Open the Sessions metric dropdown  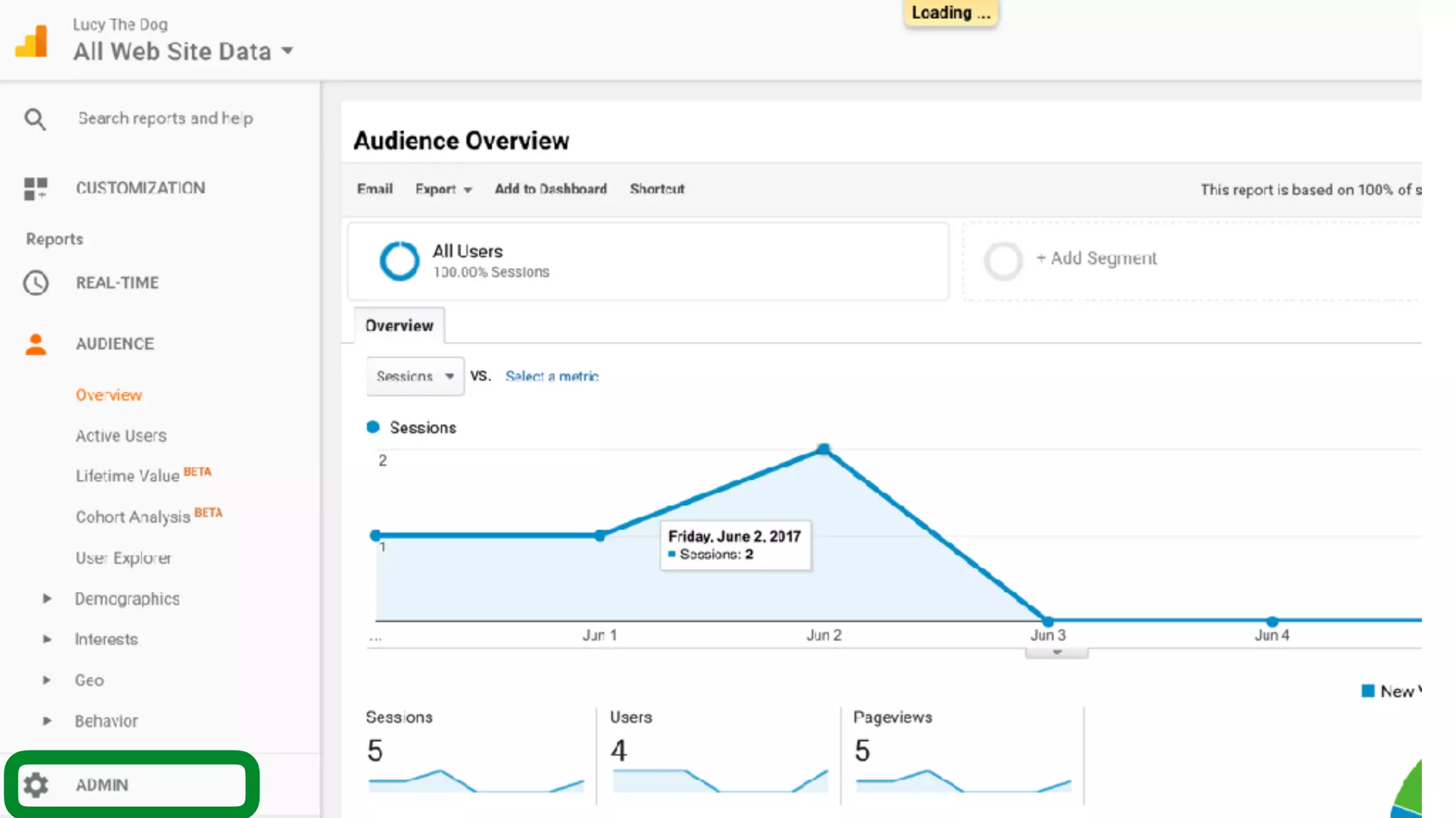415,376
